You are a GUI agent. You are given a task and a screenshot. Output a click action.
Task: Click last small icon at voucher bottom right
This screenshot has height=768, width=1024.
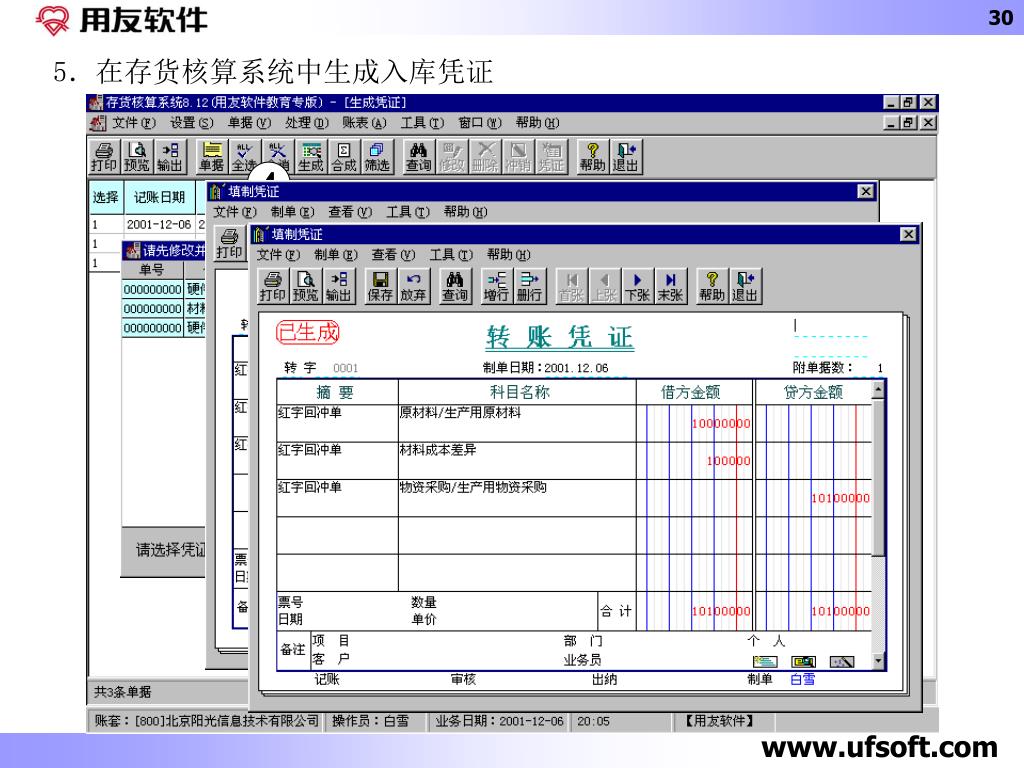pyautogui.click(x=842, y=662)
